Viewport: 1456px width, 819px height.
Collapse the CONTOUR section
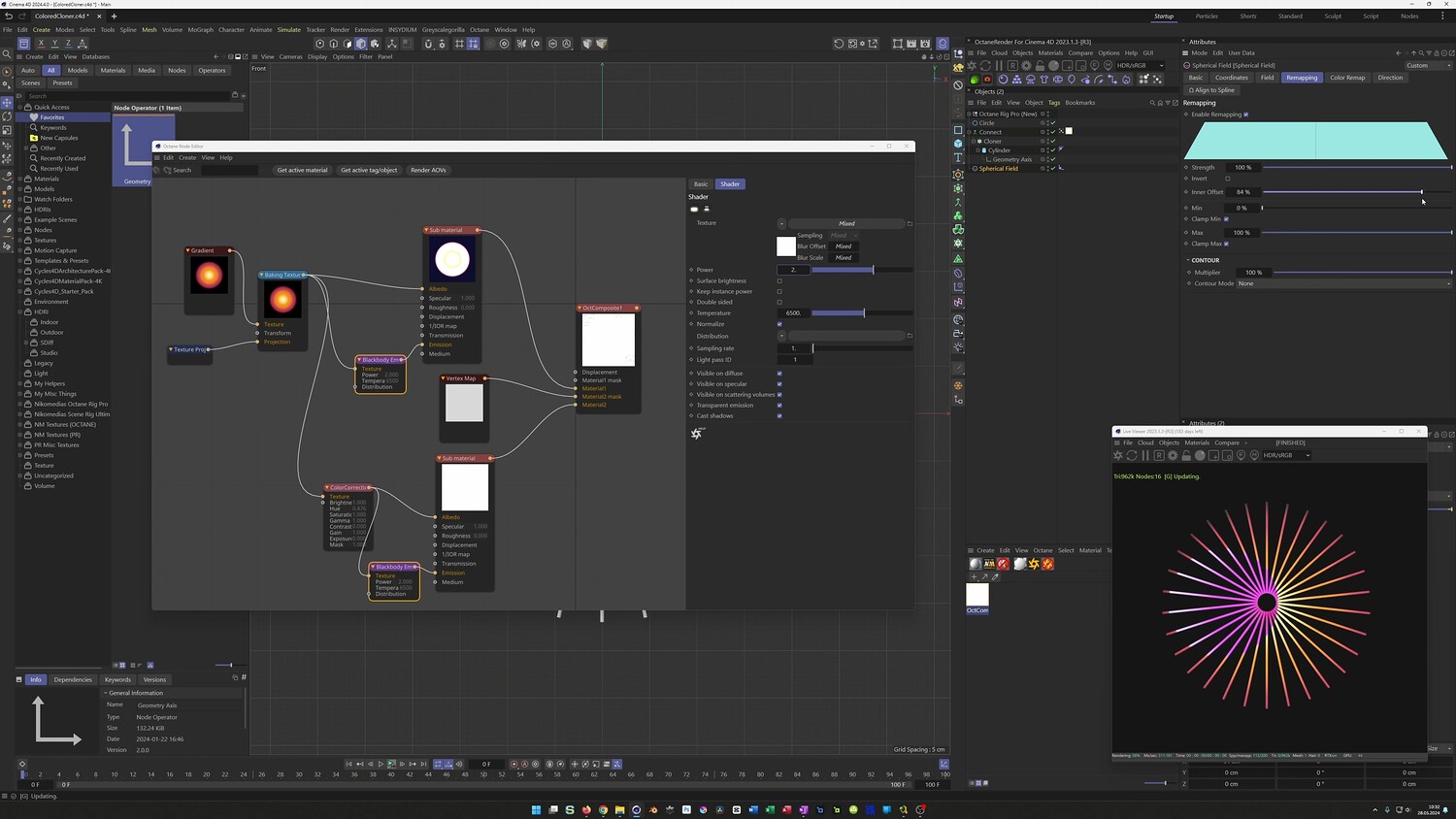point(1188,260)
